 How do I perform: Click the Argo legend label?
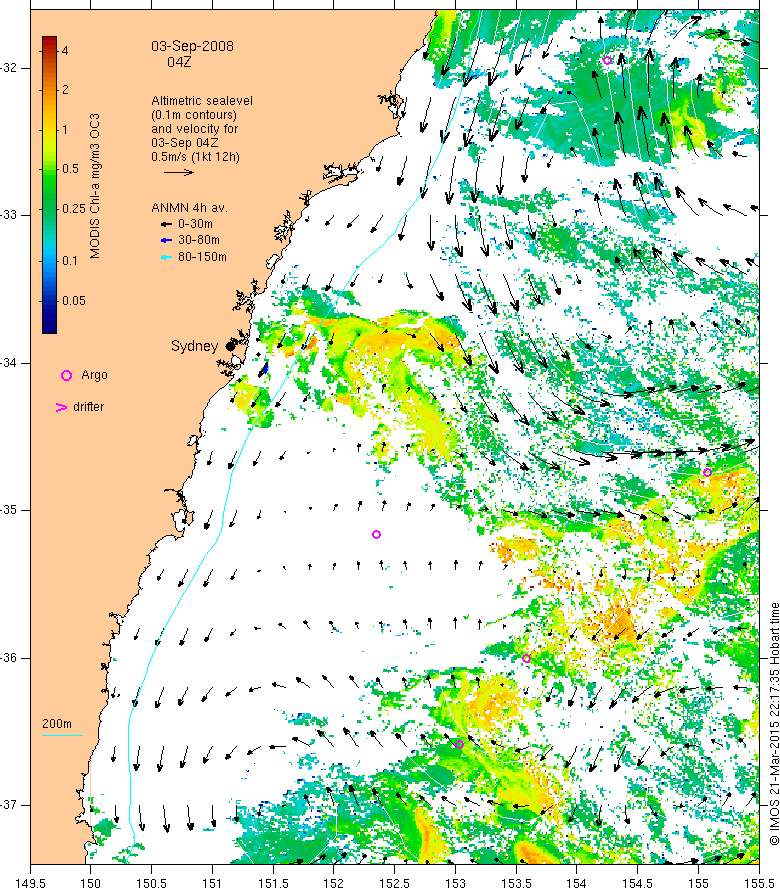(x=94, y=375)
